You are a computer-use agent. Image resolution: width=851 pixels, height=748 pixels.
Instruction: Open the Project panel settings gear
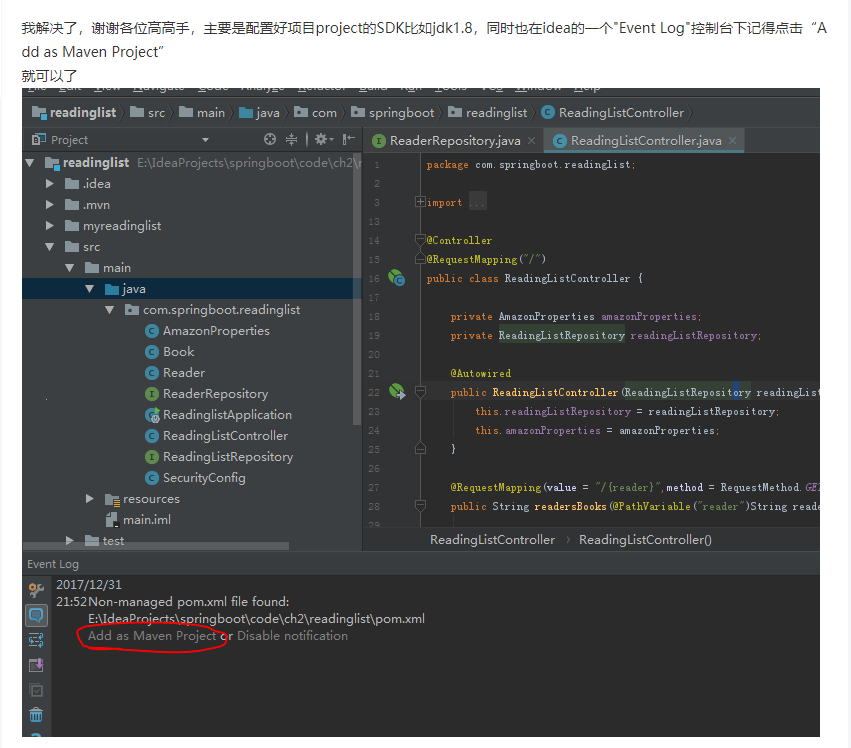(x=323, y=140)
